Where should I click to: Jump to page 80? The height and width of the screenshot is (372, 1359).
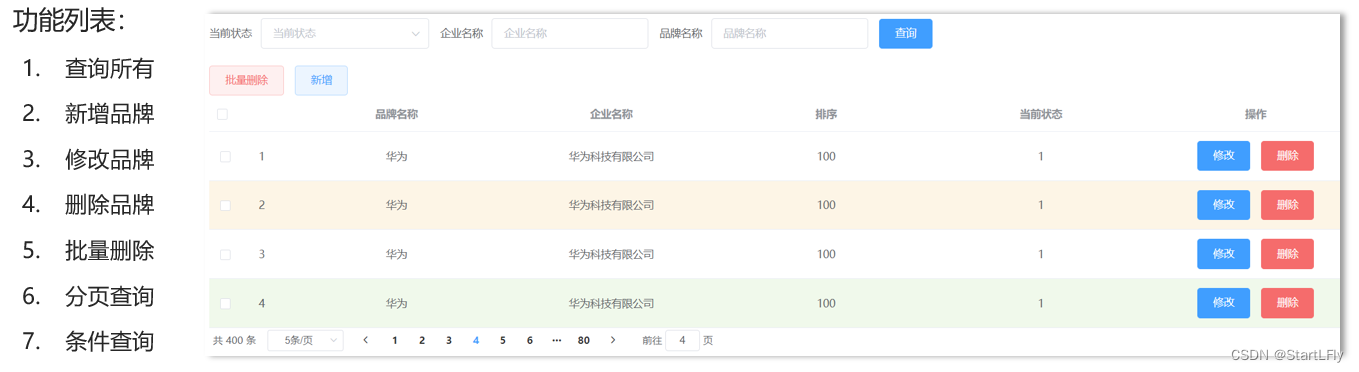tap(584, 340)
